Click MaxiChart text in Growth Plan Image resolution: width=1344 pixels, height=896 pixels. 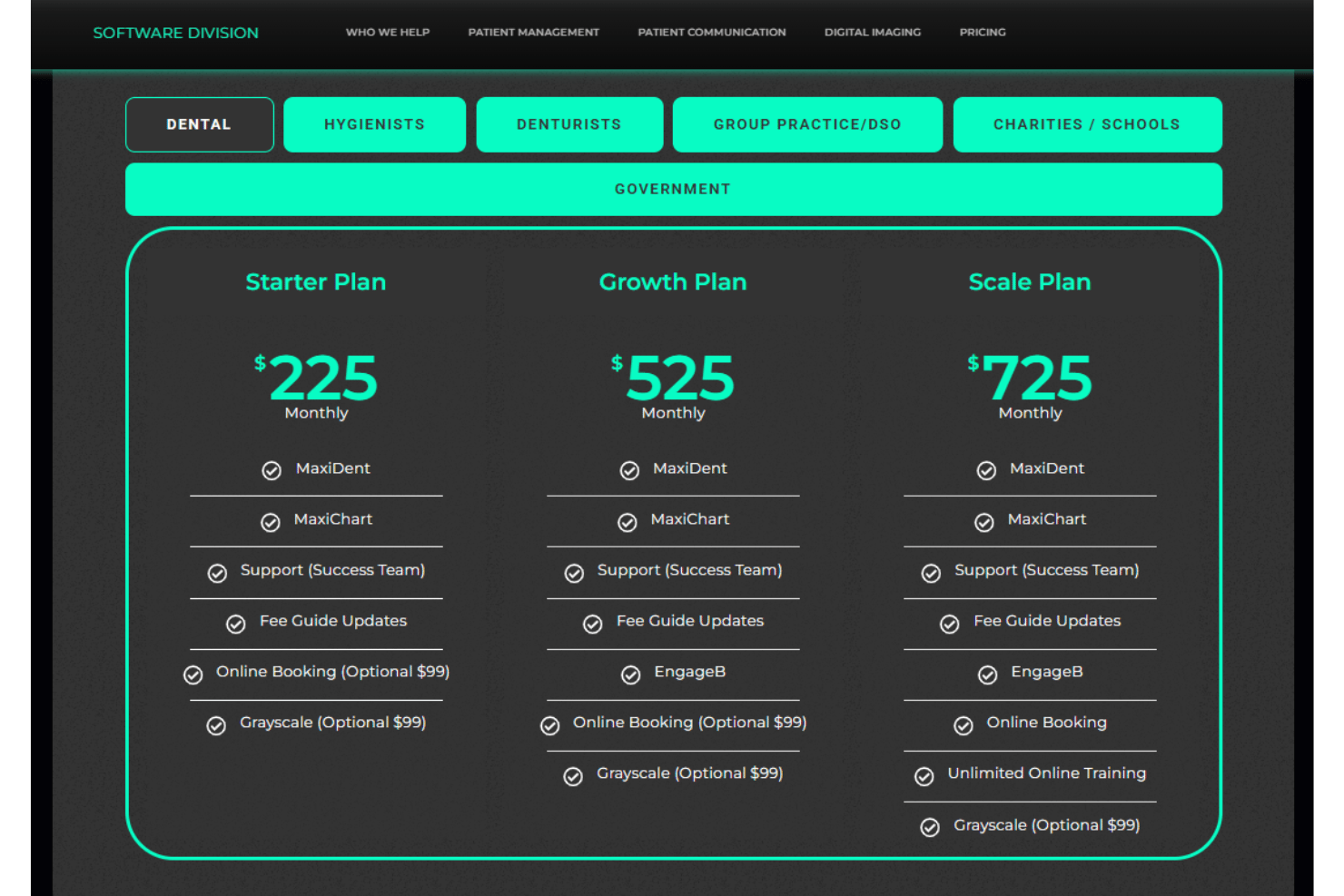(690, 519)
